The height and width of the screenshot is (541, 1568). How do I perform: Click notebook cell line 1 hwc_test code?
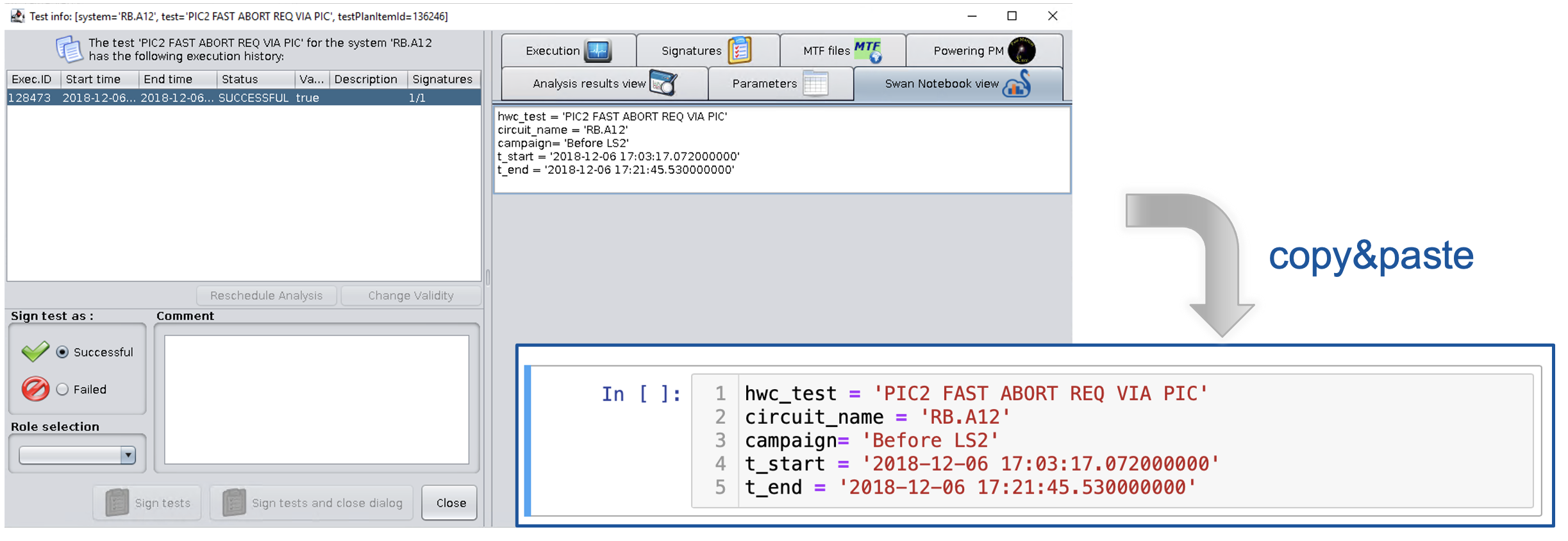[976, 394]
